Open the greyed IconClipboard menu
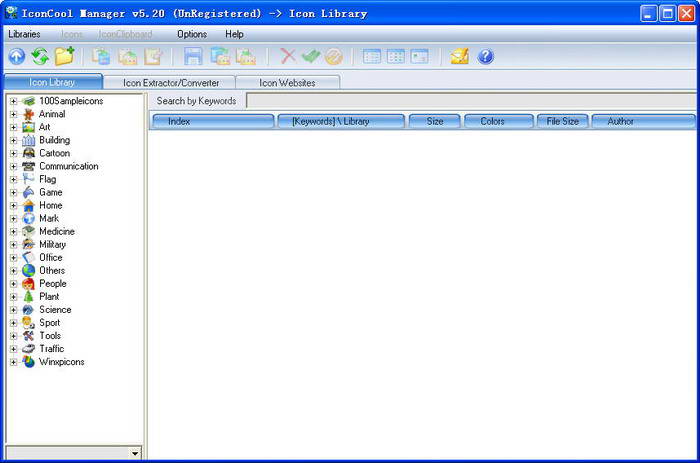700x463 pixels. pos(125,34)
